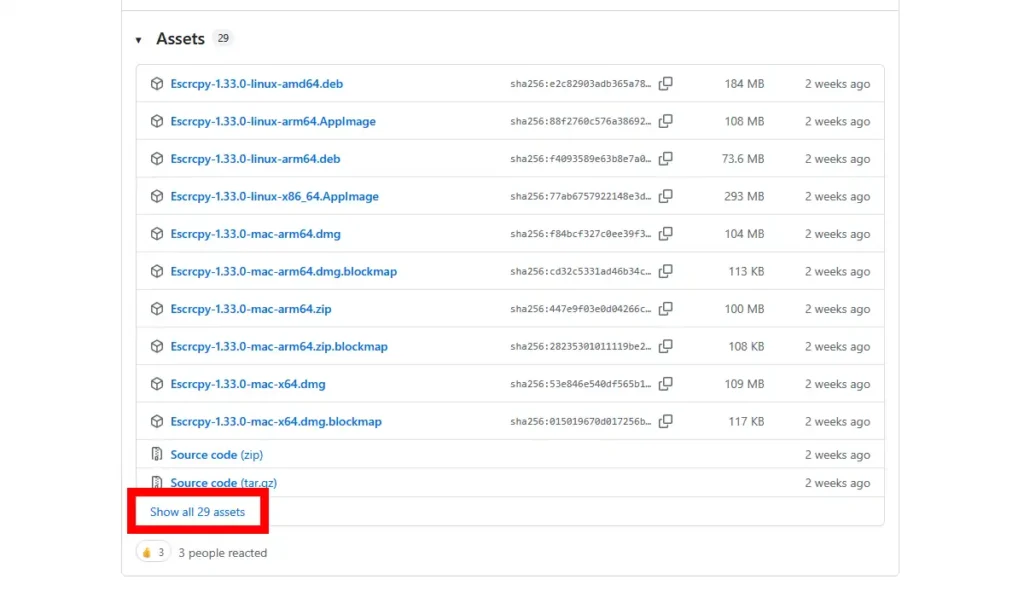1024x597 pixels.
Task: Click file icon next to Source code (tar.gz)
Action: pos(157,482)
